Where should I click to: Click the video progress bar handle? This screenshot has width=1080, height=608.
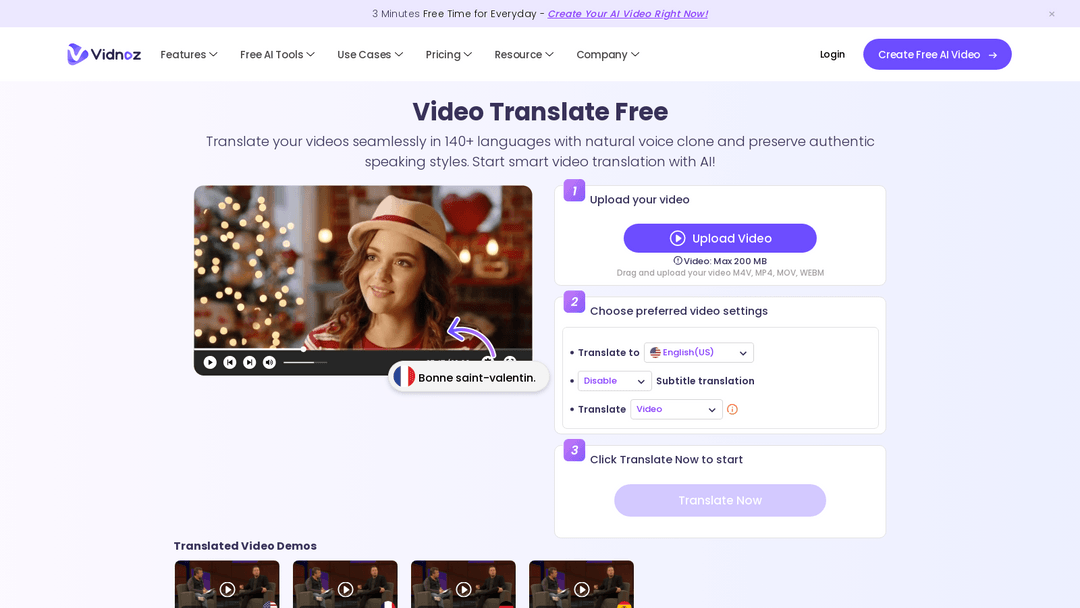[x=304, y=349]
